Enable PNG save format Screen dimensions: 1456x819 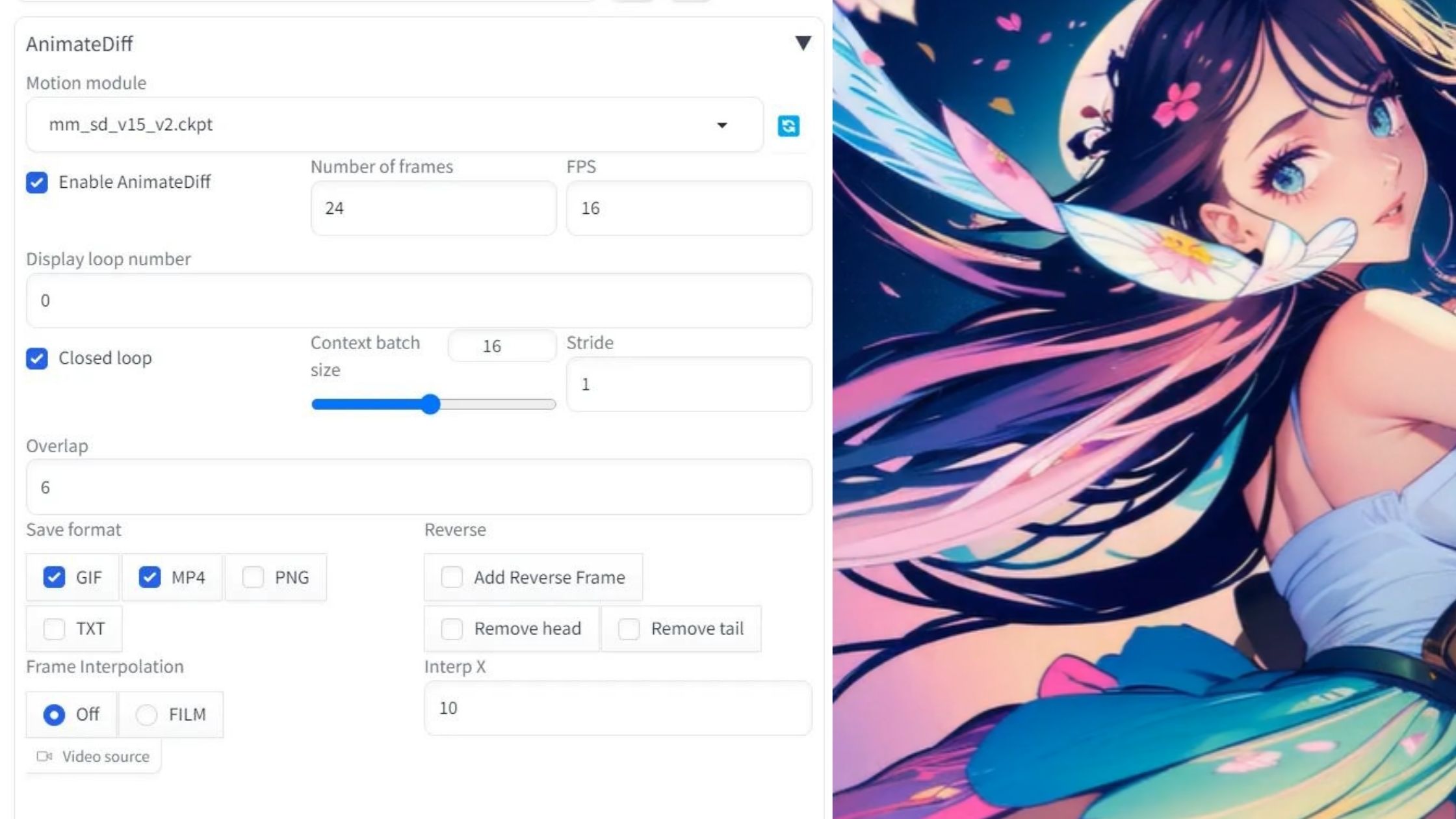click(x=253, y=577)
